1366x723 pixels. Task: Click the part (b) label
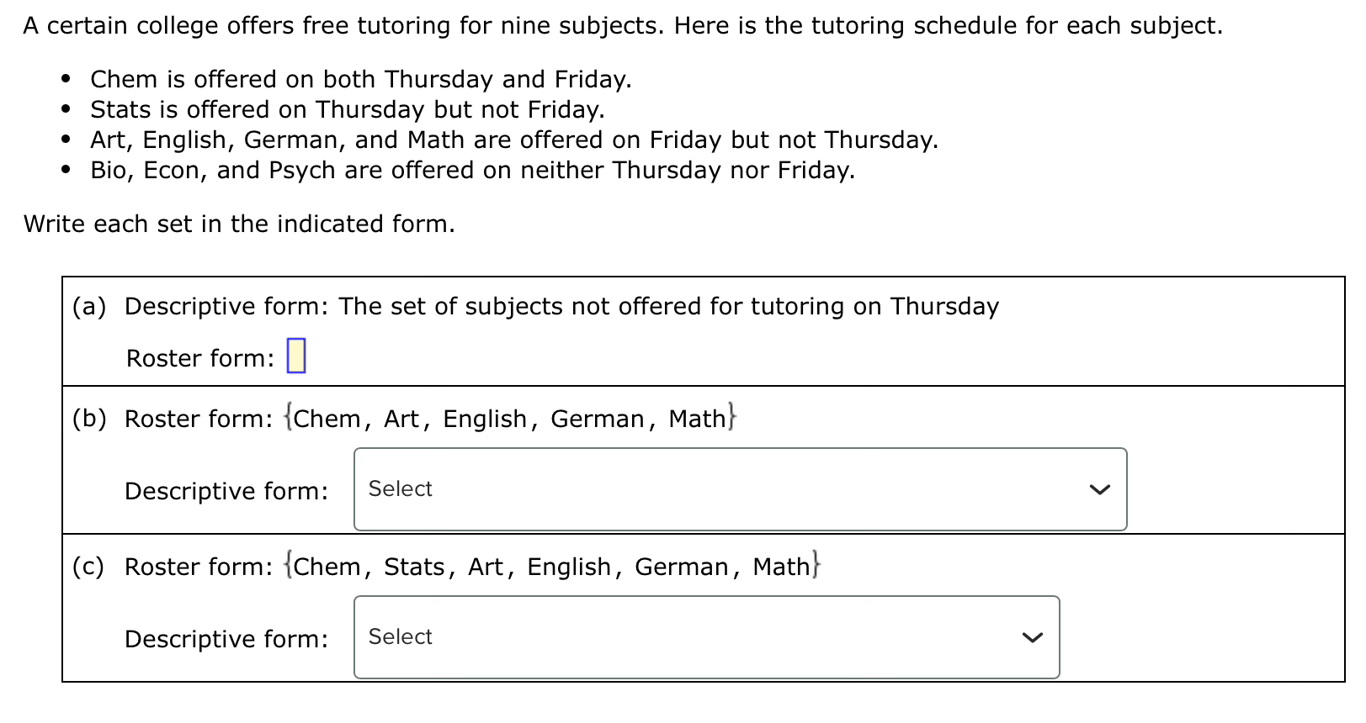tap(89, 418)
